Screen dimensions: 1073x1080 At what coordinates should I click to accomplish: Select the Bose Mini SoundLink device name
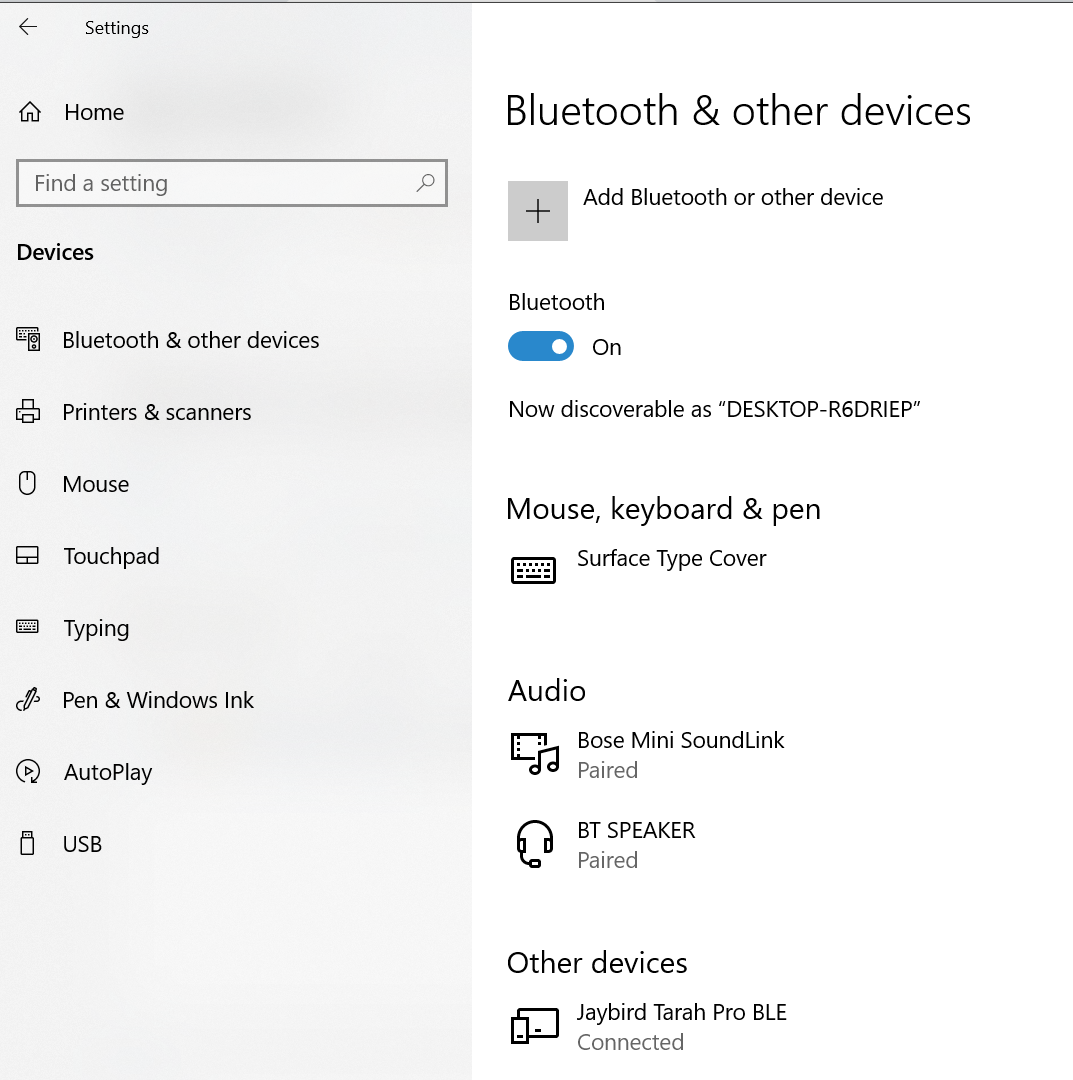pos(680,740)
